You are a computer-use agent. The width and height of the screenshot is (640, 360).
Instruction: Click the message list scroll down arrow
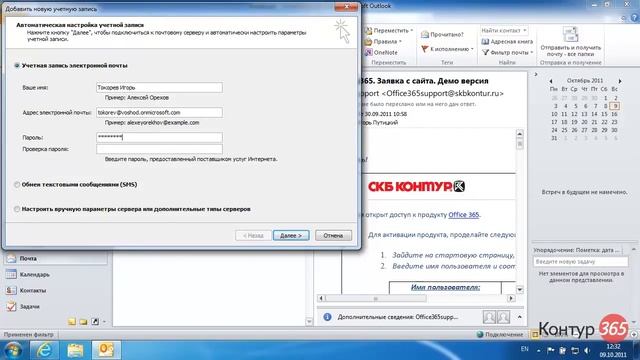point(309,322)
